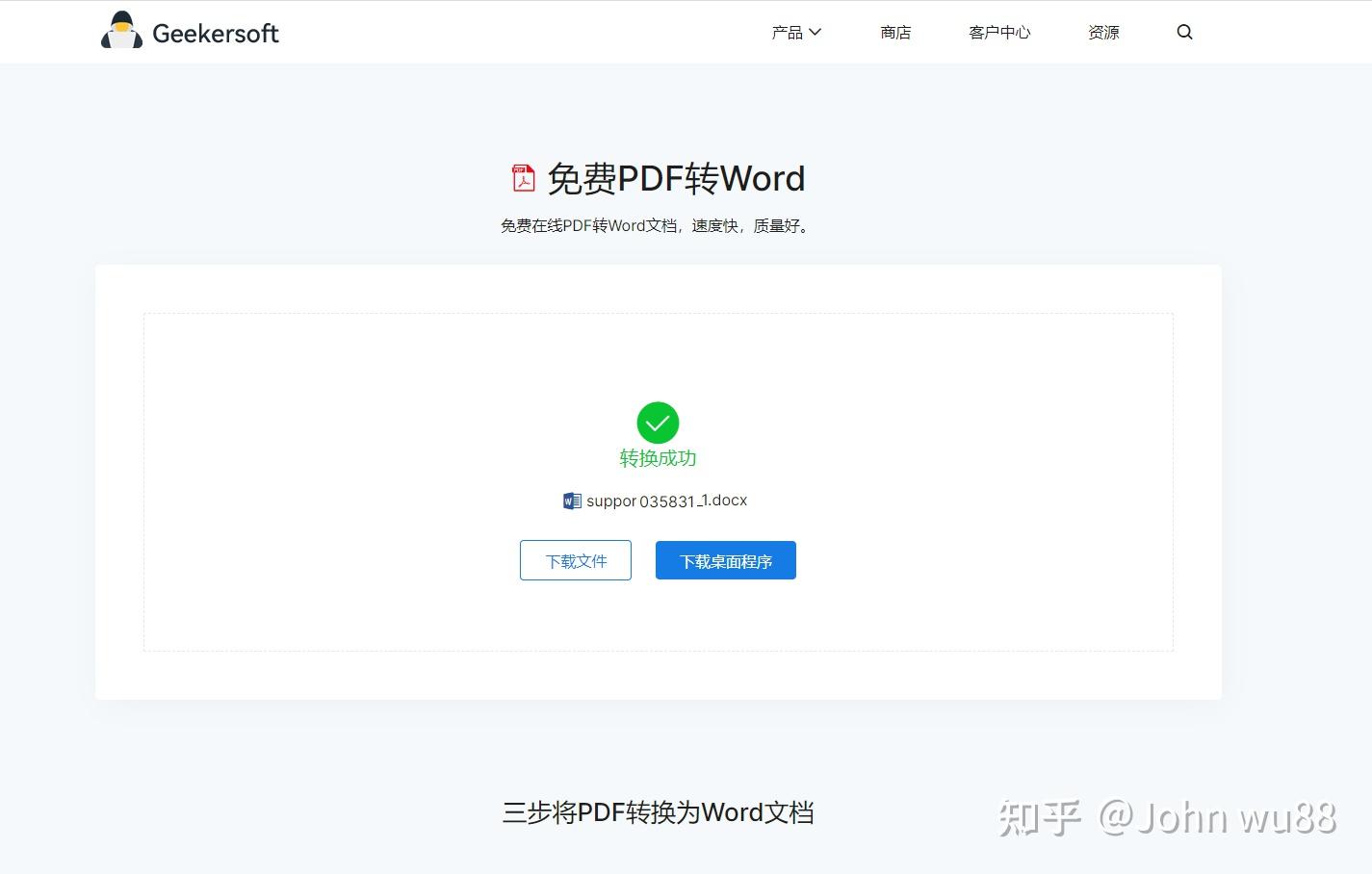Select the converted docx file name
The width and height of the screenshot is (1372, 874).
coord(666,501)
